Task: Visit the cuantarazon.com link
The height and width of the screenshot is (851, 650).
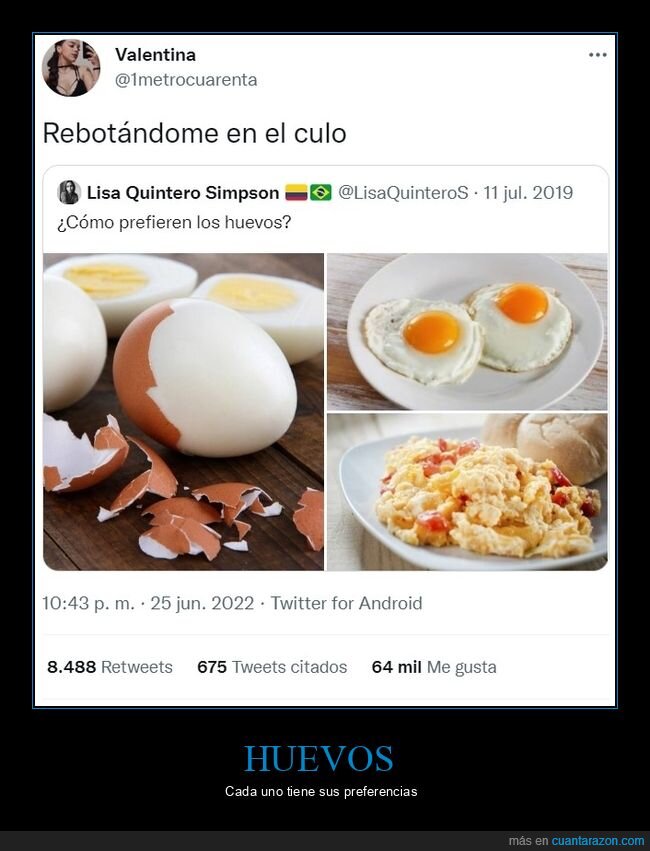Action: tap(598, 840)
